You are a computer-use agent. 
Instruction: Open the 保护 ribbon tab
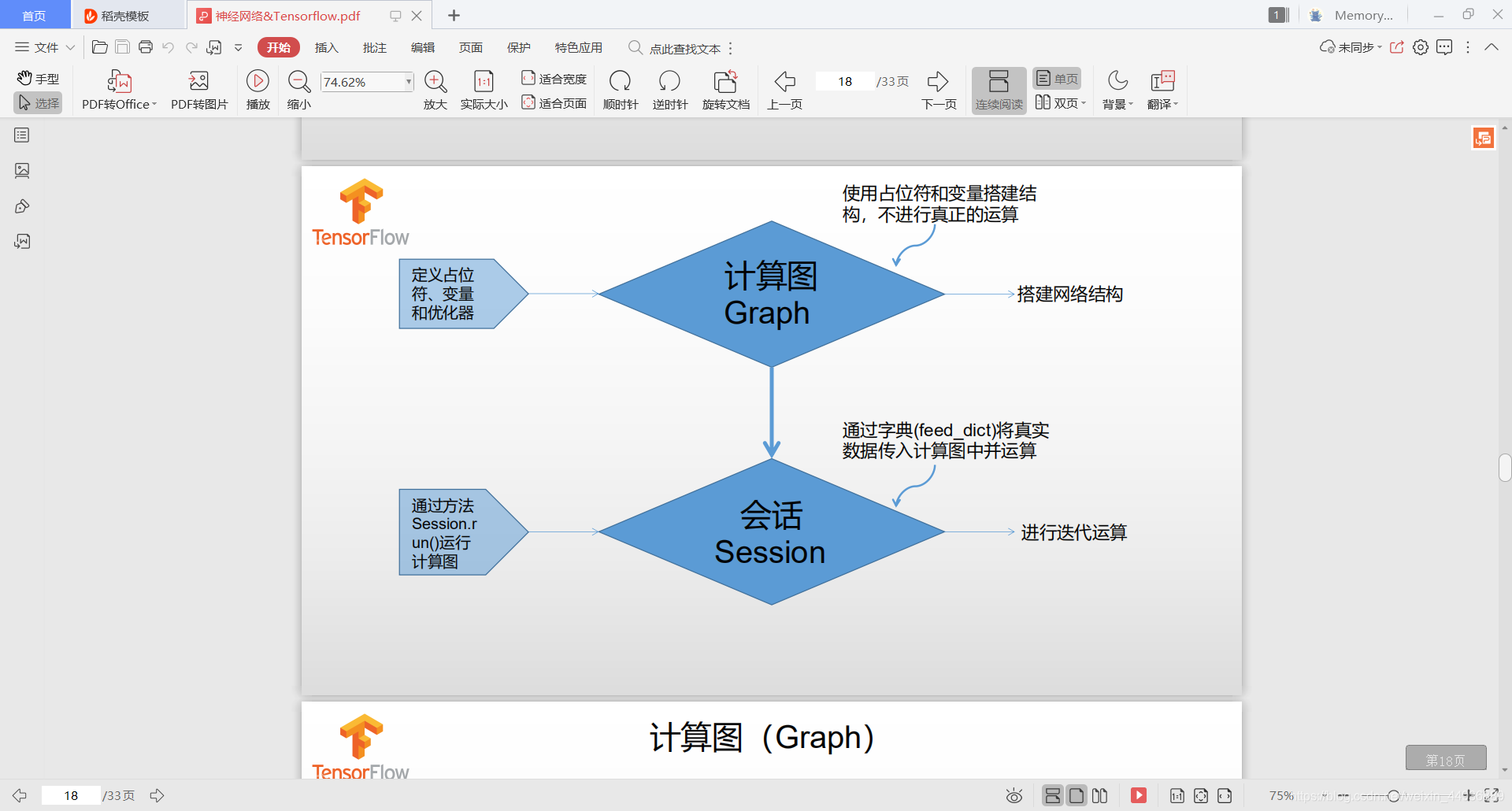pyautogui.click(x=519, y=47)
